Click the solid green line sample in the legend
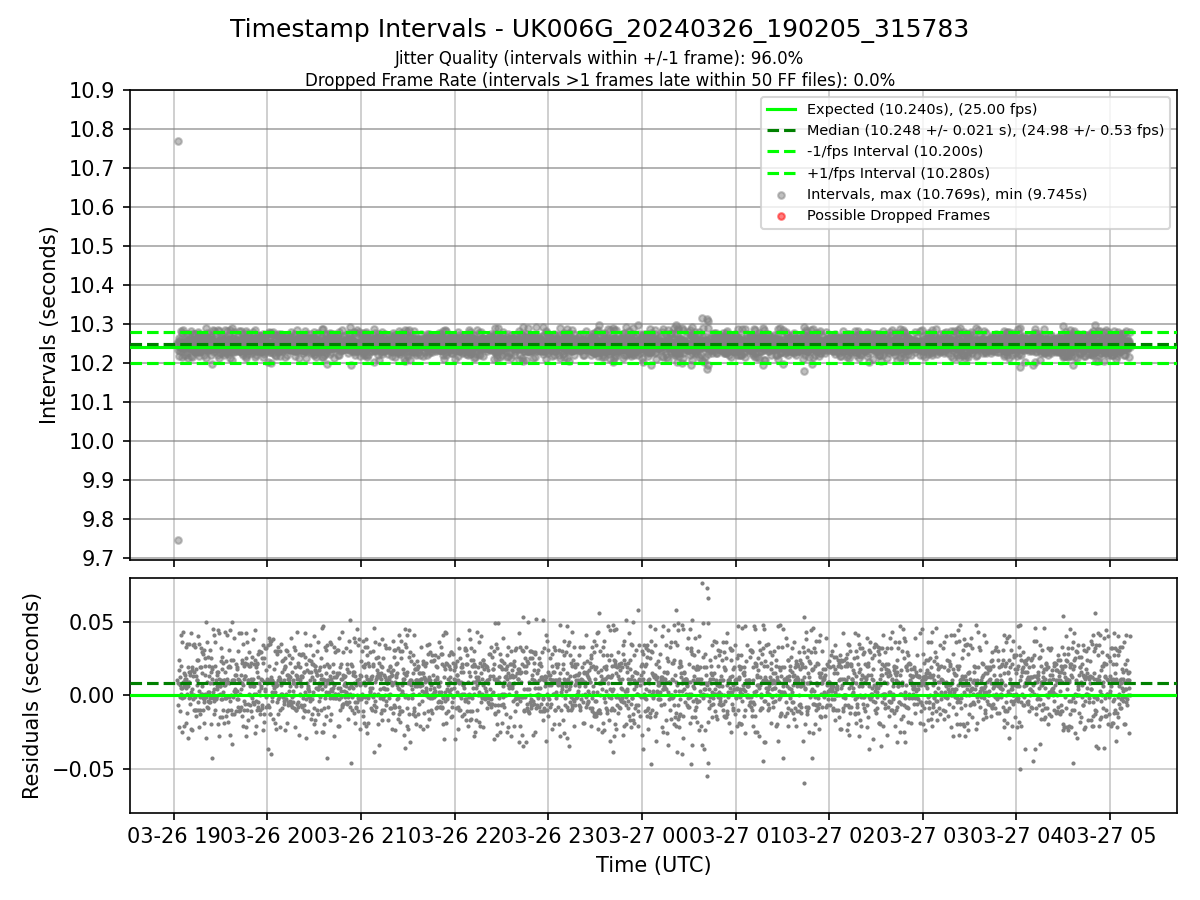This screenshot has height=900, width=1200. point(782,109)
